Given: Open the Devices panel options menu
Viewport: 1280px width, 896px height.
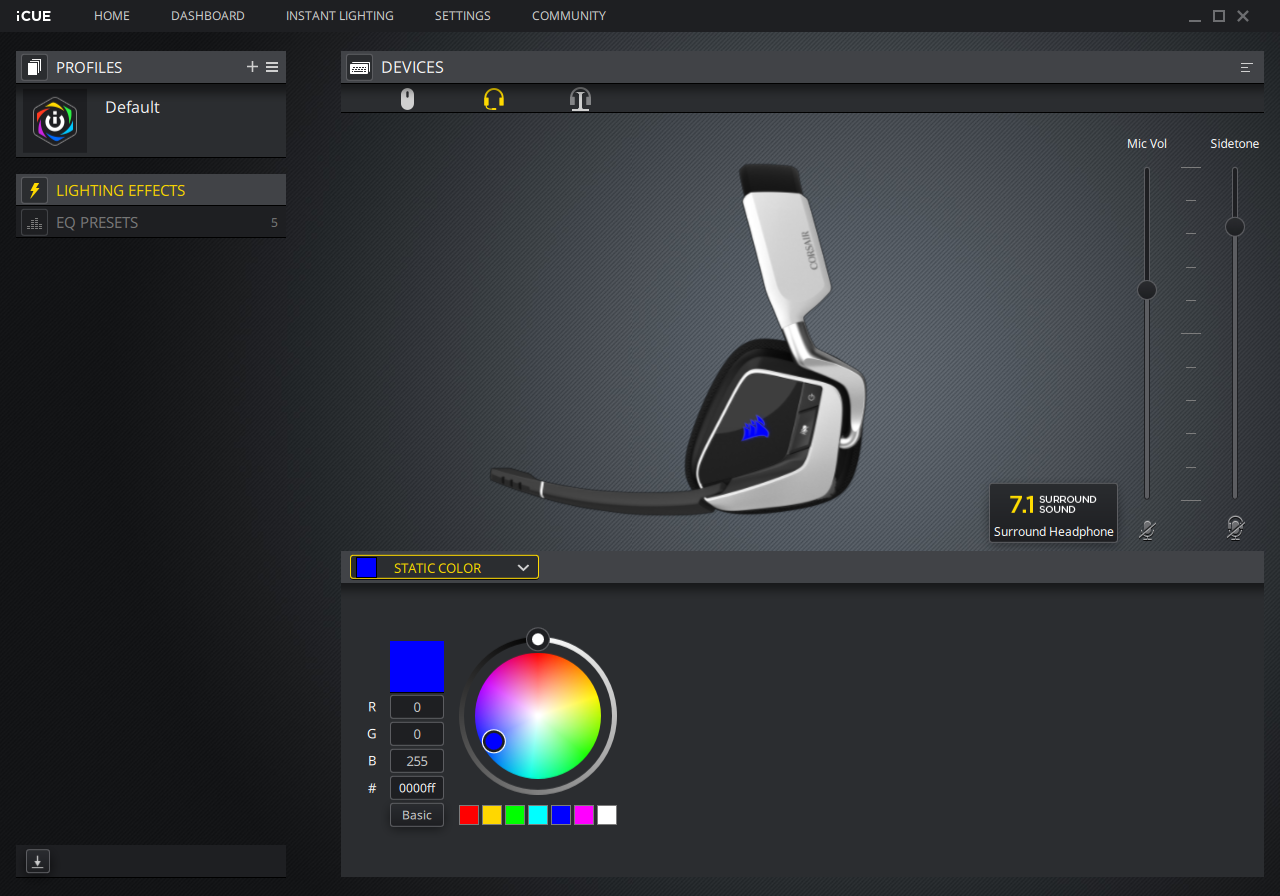Looking at the screenshot, I should (x=1247, y=67).
